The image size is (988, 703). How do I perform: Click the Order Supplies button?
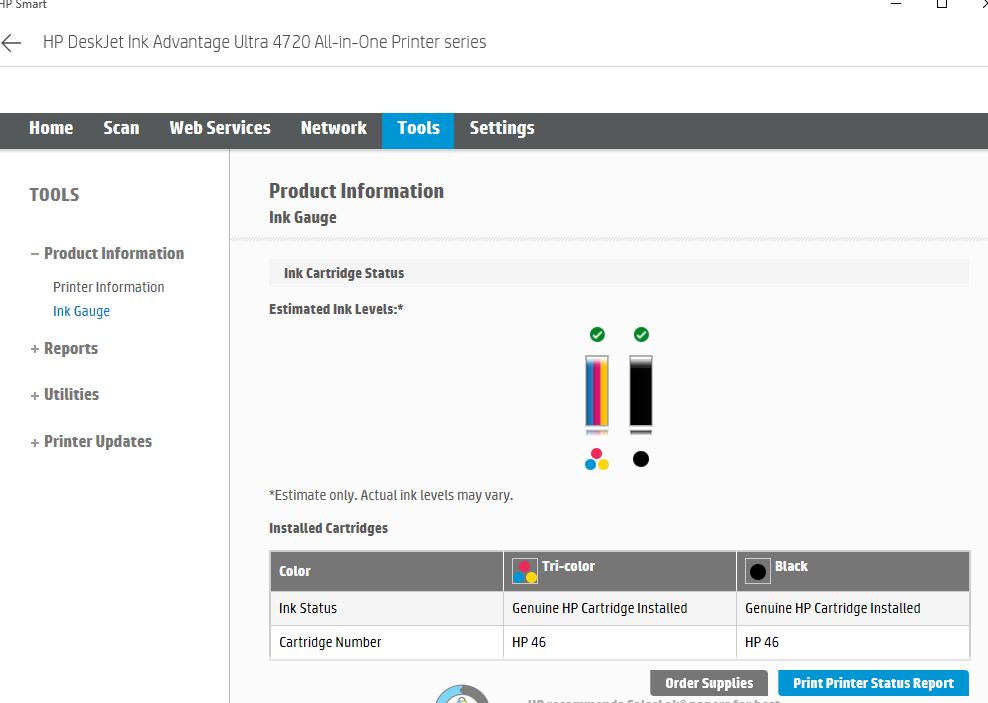(709, 682)
